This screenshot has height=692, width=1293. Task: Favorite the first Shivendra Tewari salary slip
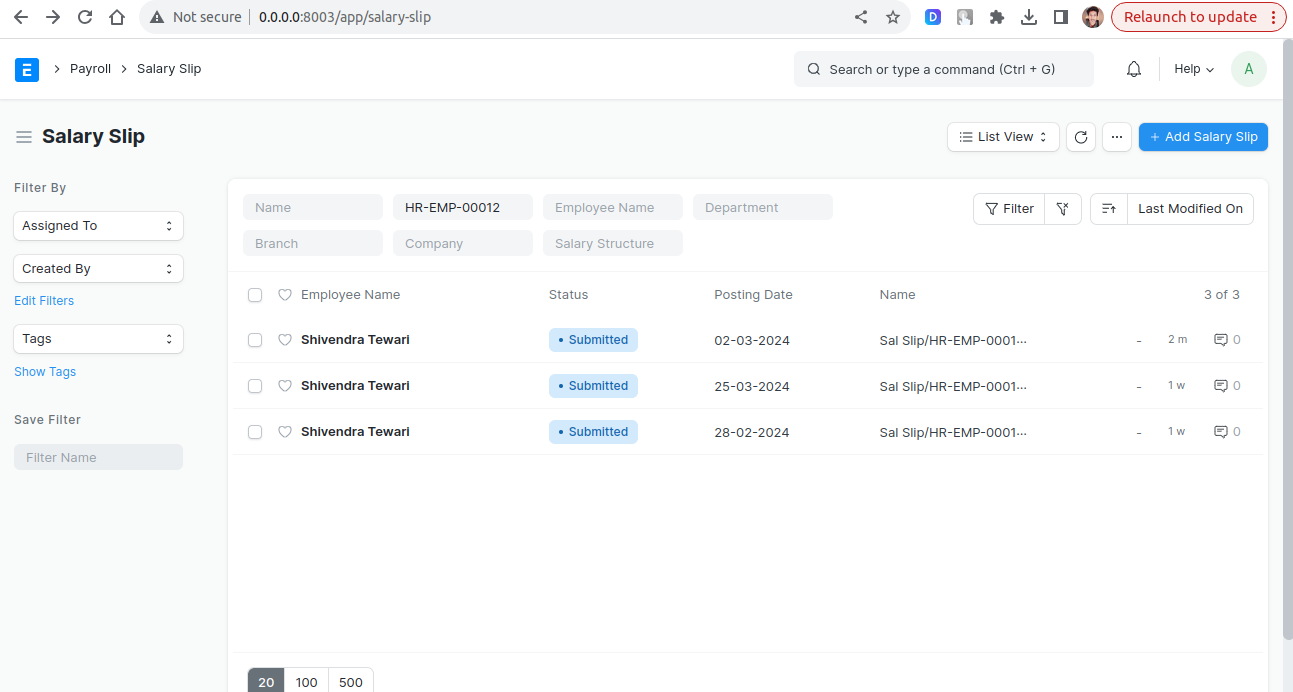pyautogui.click(x=285, y=339)
